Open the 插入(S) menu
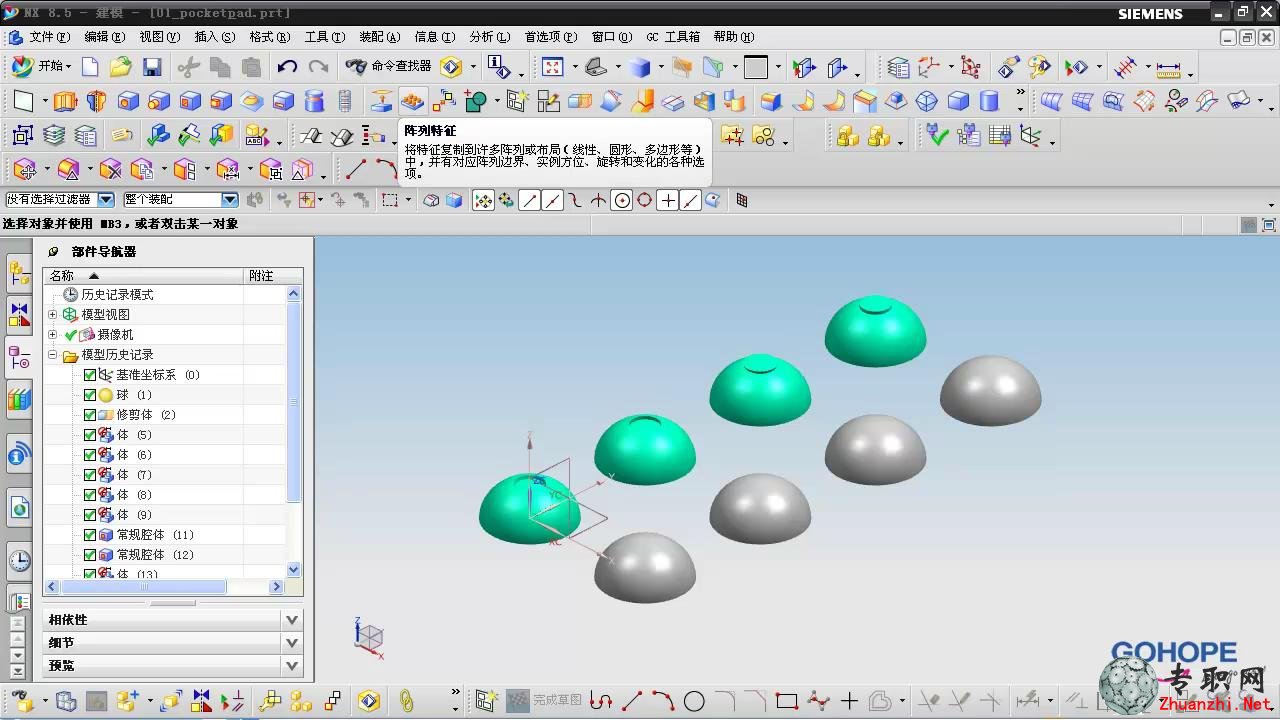 tap(215, 37)
